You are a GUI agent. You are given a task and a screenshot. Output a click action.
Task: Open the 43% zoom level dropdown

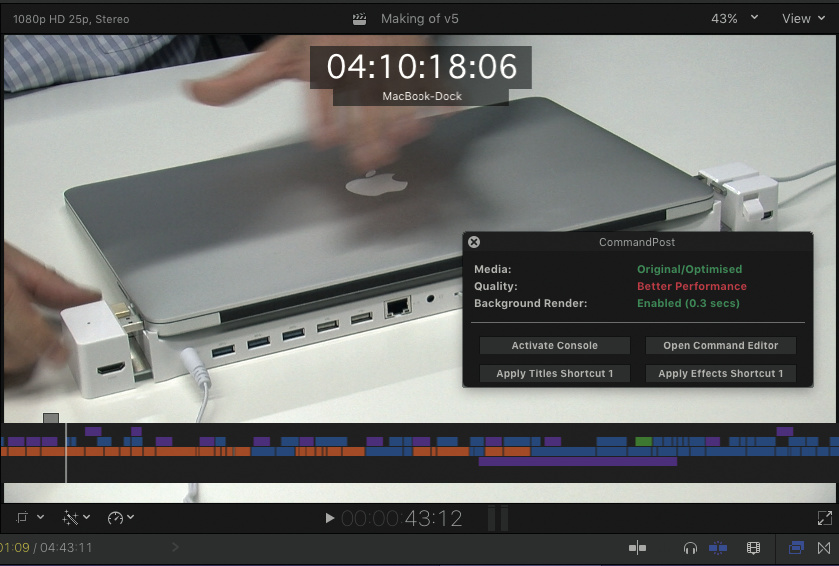click(735, 19)
